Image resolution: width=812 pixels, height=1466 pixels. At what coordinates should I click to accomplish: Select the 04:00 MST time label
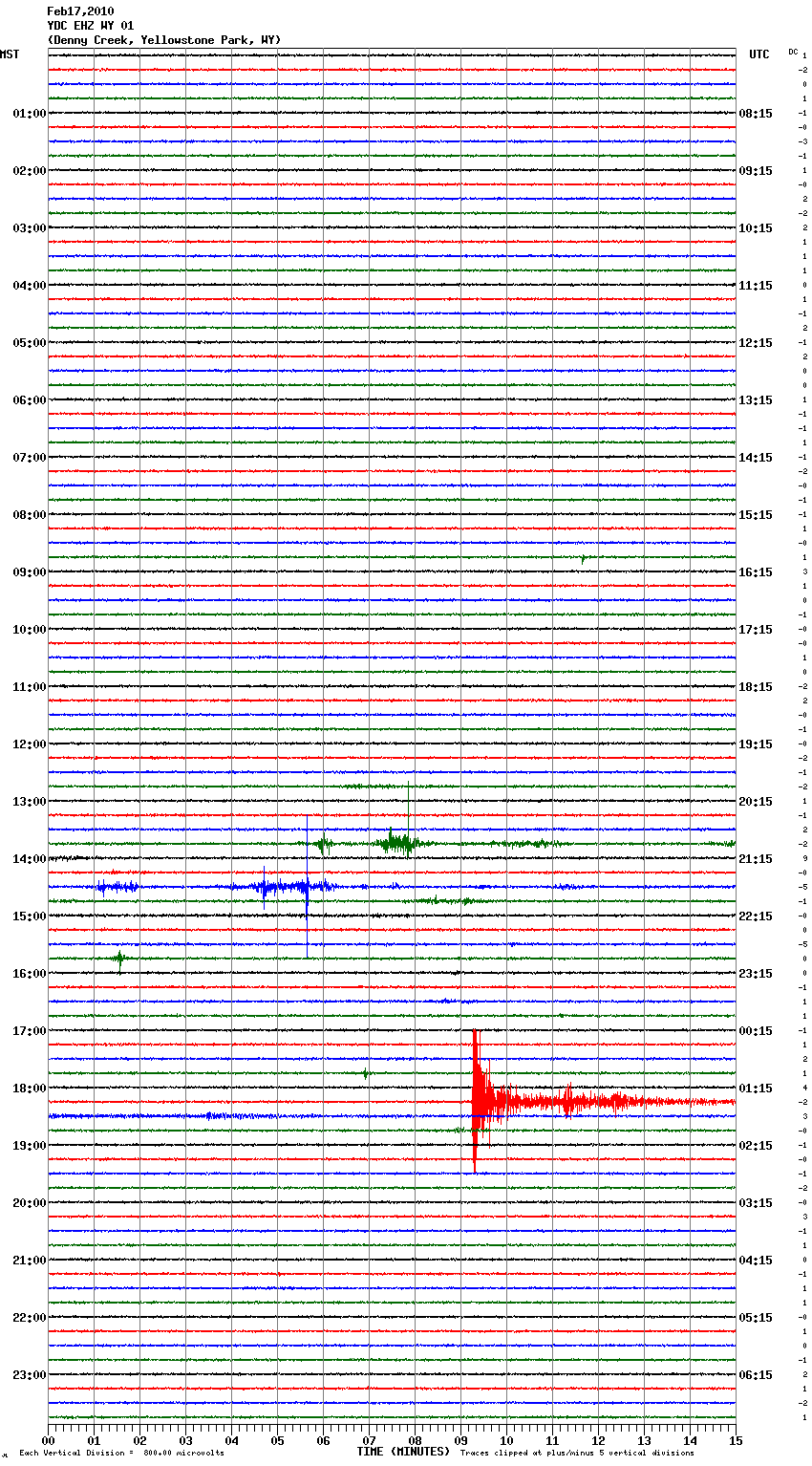pyautogui.click(x=30, y=286)
